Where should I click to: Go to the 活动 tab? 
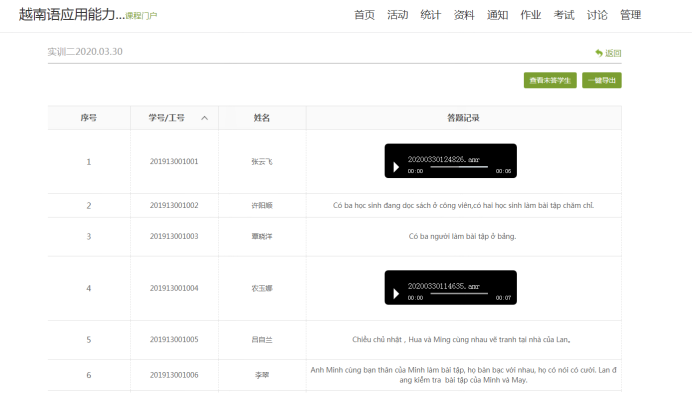pos(398,15)
